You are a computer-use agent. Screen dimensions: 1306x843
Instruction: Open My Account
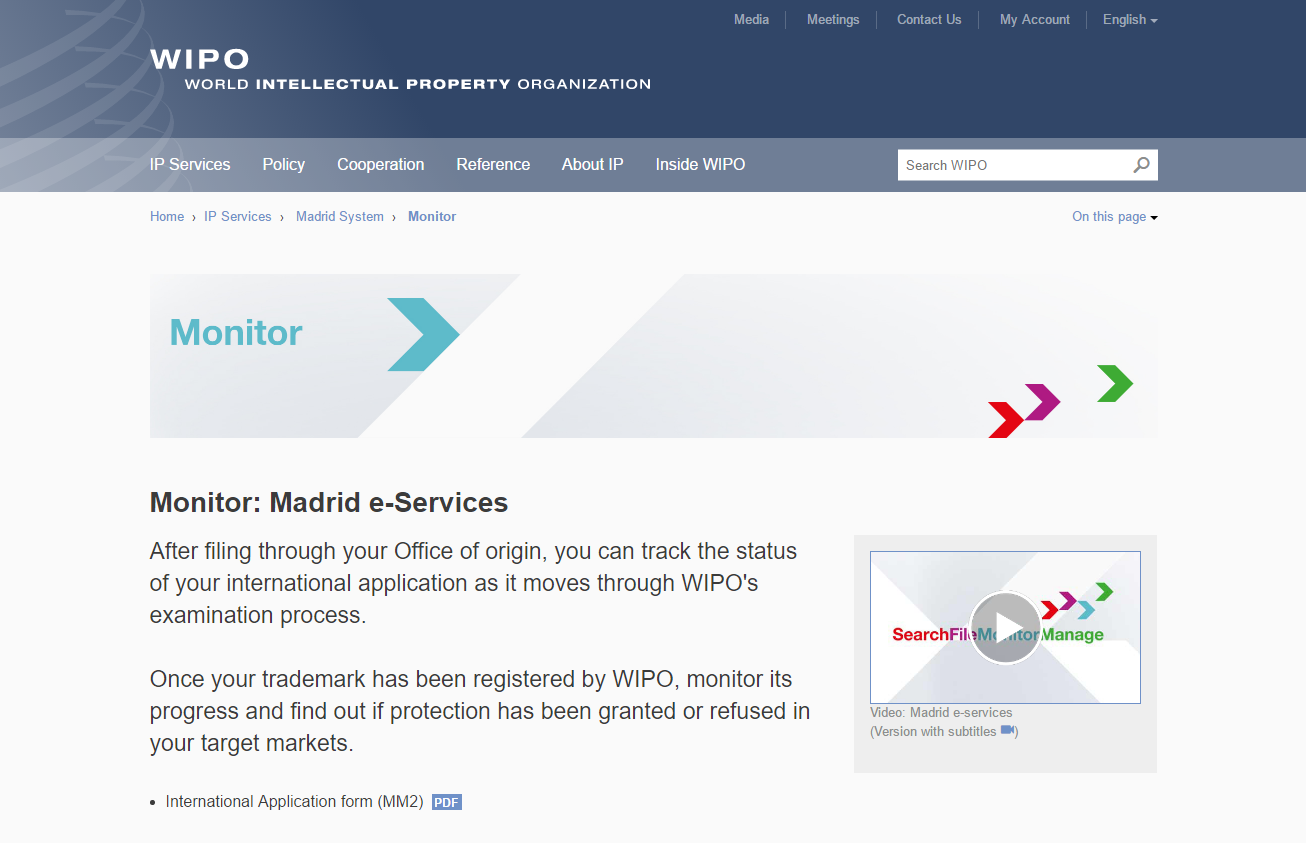tap(1035, 20)
